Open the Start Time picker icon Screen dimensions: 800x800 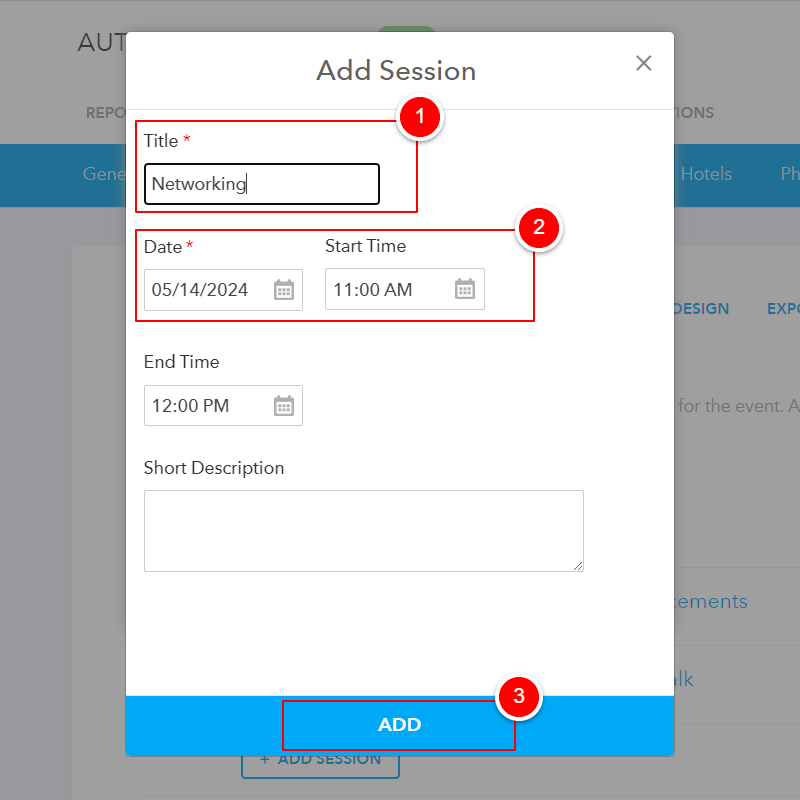click(x=465, y=290)
